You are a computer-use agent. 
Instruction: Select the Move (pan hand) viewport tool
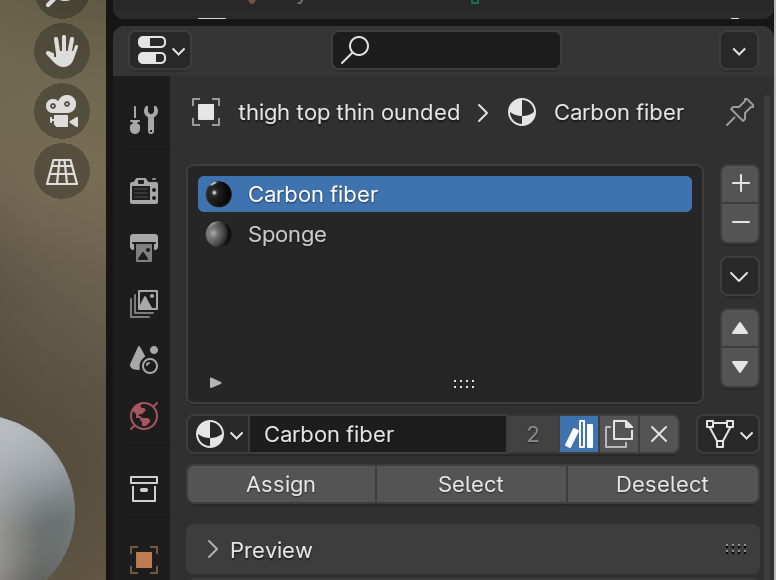(62, 50)
